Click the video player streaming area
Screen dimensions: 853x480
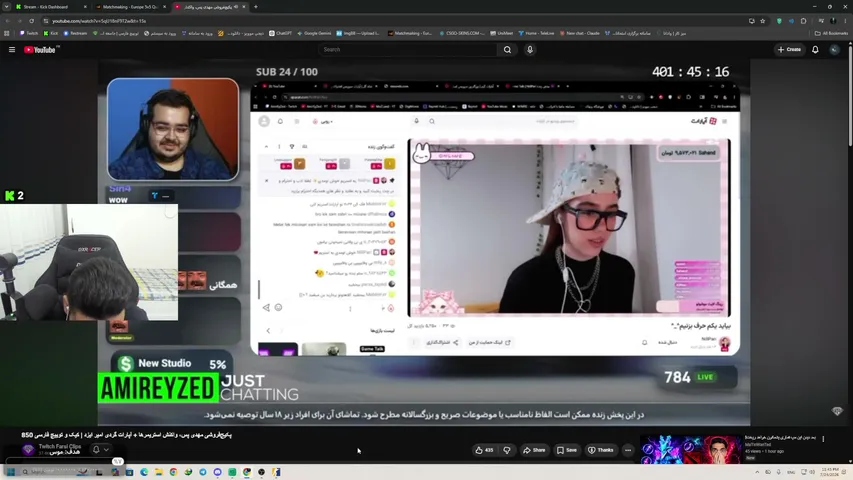424,242
